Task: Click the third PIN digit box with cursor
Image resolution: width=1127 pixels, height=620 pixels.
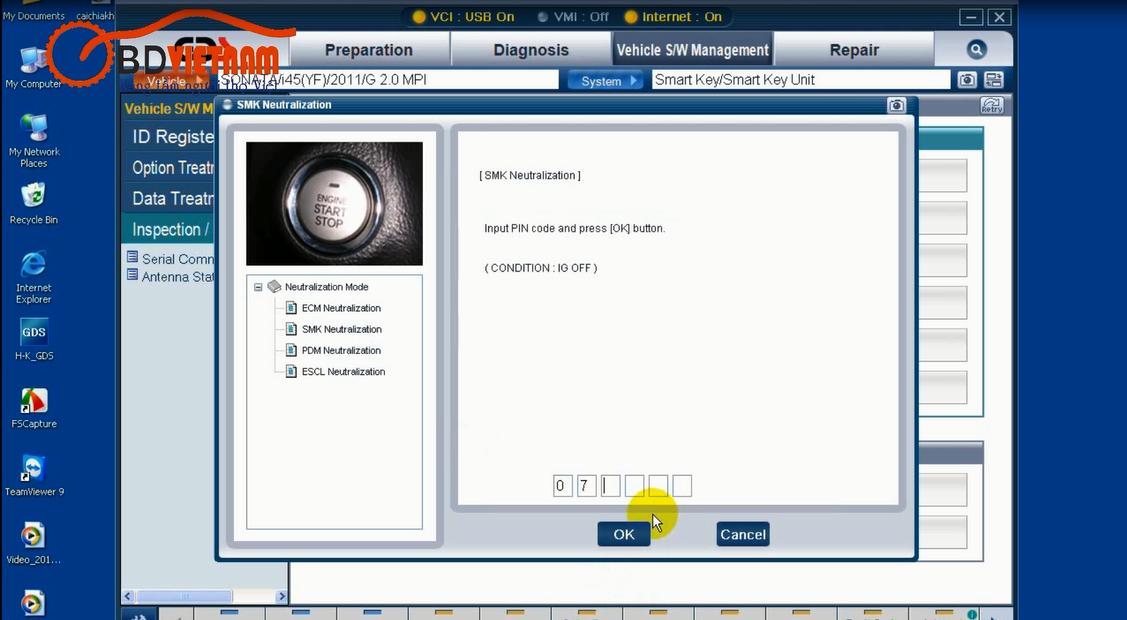Action: point(610,486)
